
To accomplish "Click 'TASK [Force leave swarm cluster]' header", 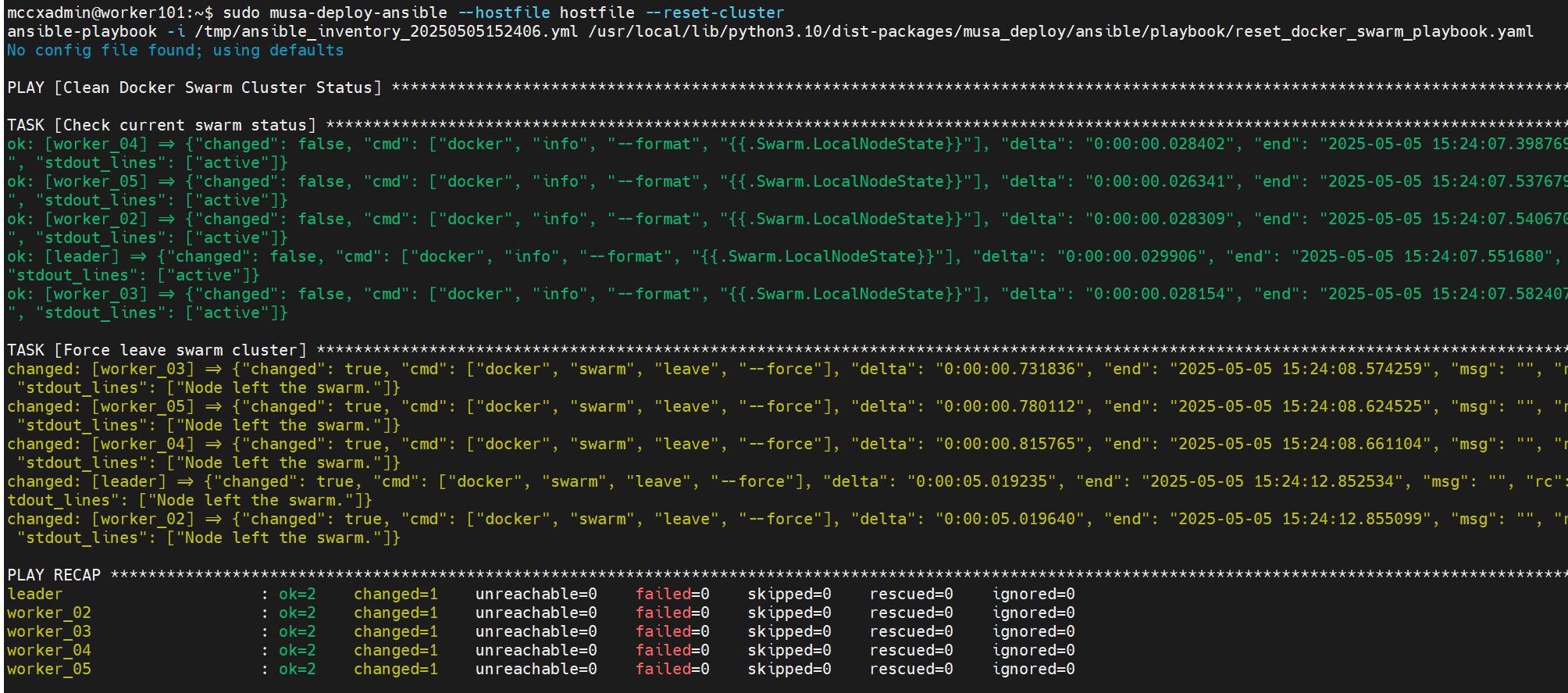I will click(x=157, y=350).
